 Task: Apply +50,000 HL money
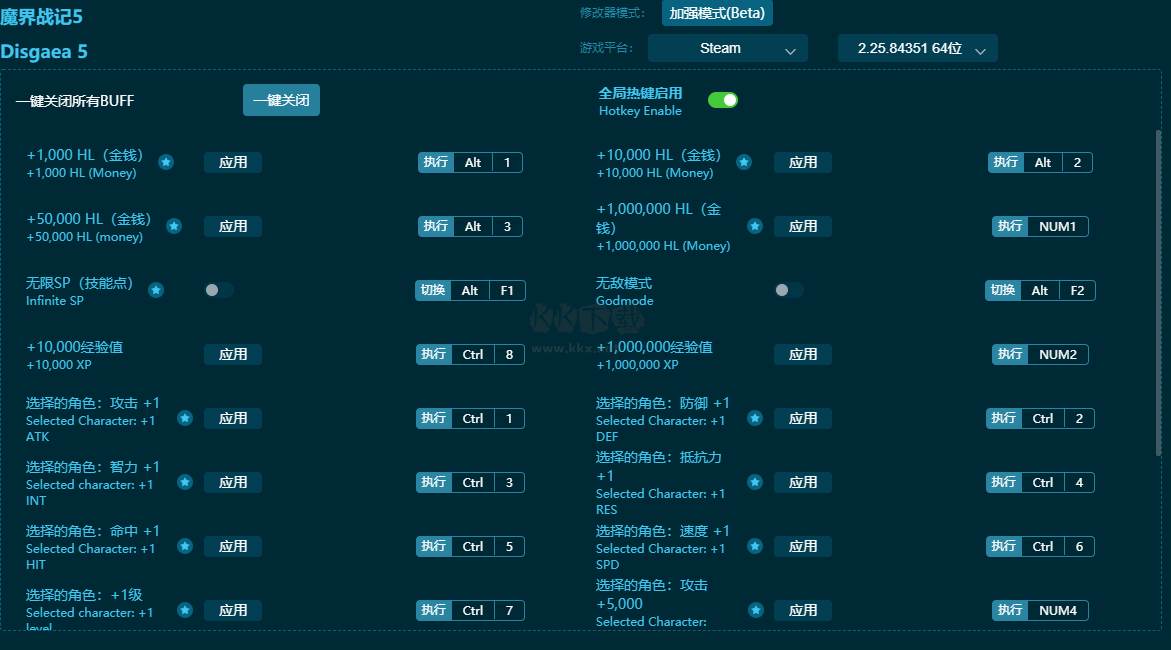pyautogui.click(x=233, y=226)
